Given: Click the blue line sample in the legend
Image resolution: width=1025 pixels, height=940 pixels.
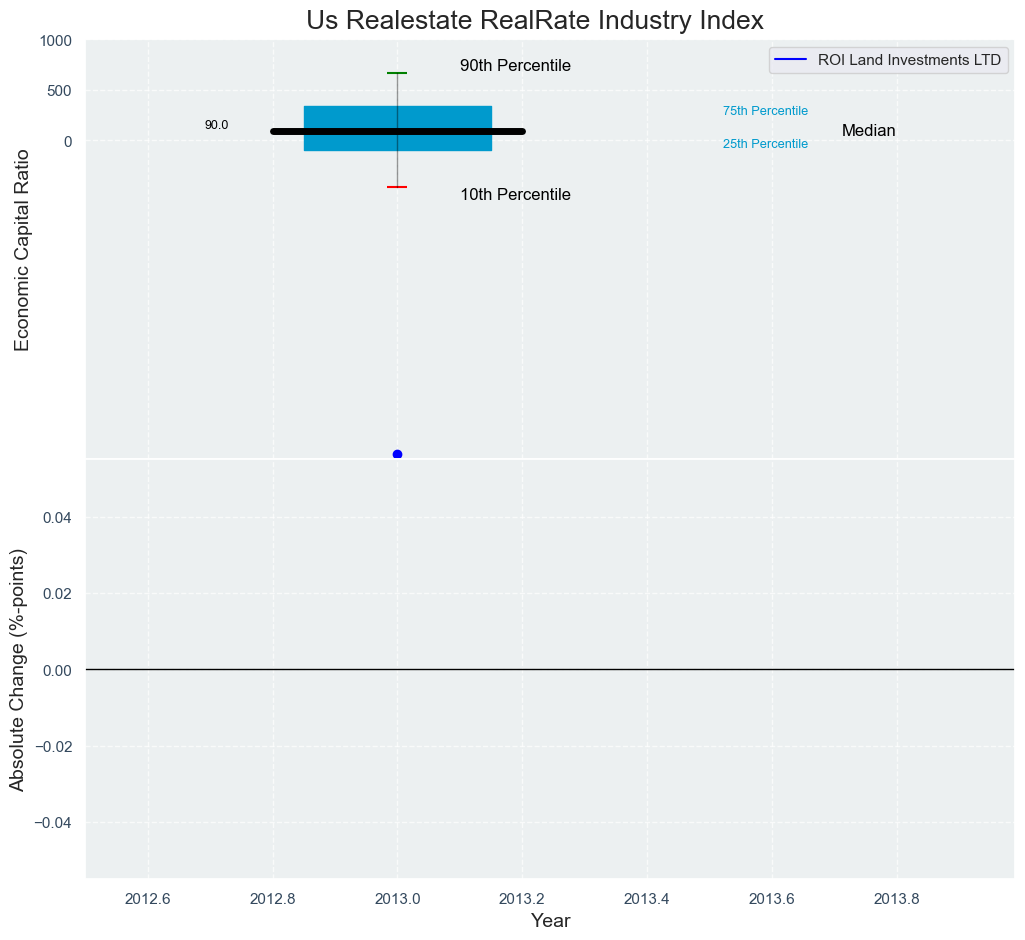Looking at the screenshot, I should pos(790,60).
